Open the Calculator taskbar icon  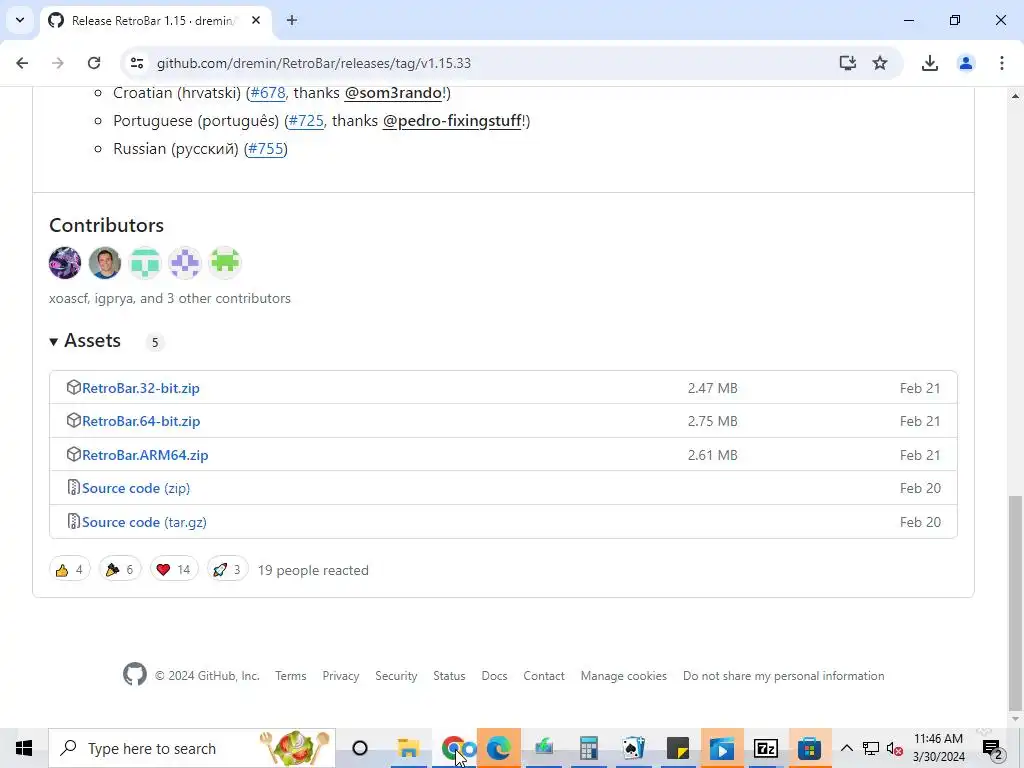[x=589, y=748]
